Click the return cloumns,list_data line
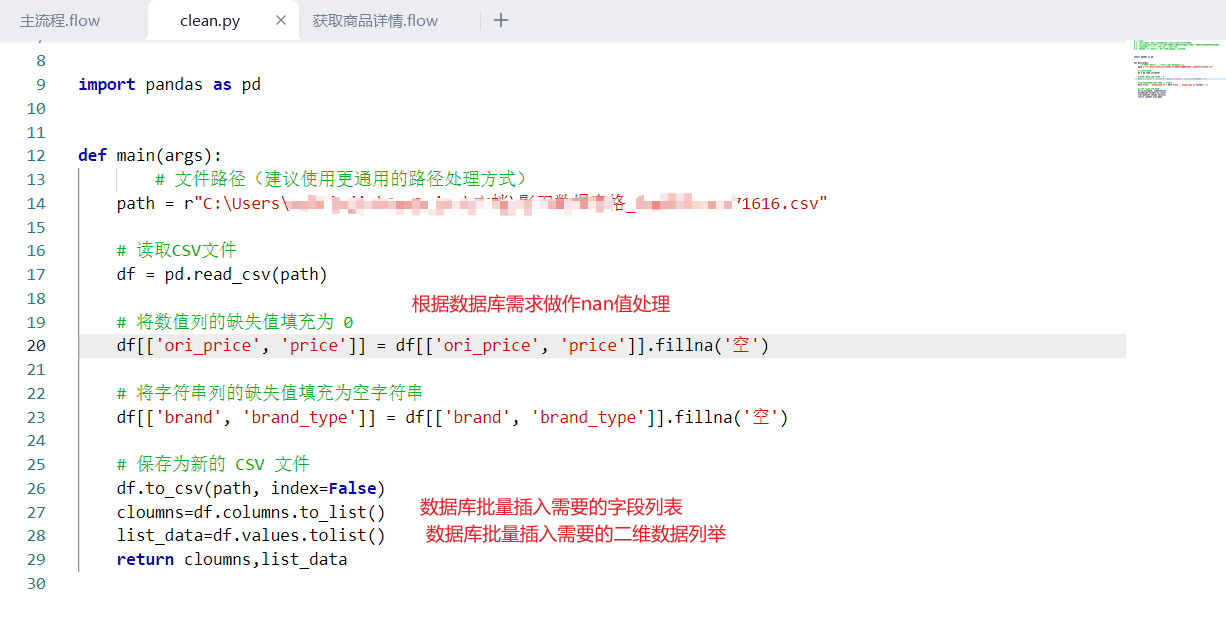 [231, 560]
